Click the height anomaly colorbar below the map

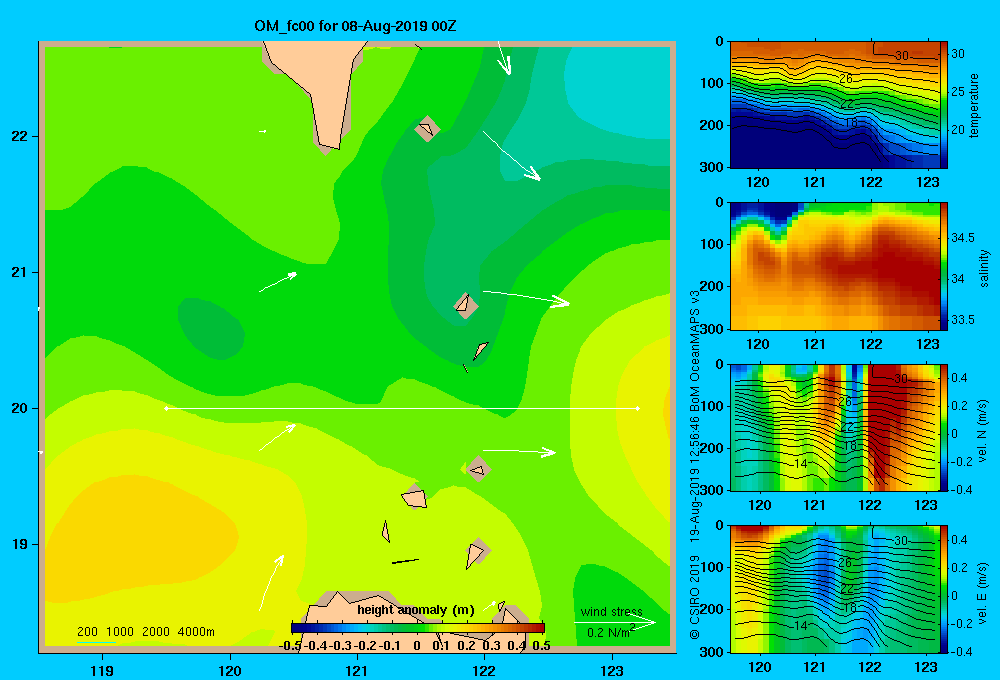pos(418,628)
